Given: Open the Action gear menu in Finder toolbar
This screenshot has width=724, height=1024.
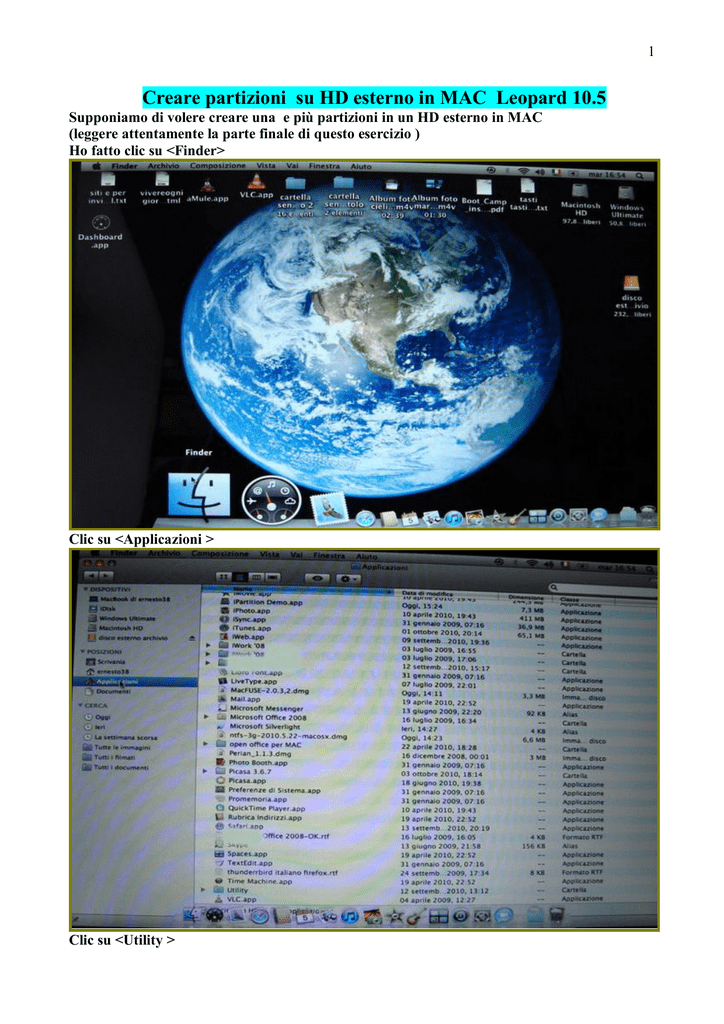Looking at the screenshot, I should click(x=347, y=579).
